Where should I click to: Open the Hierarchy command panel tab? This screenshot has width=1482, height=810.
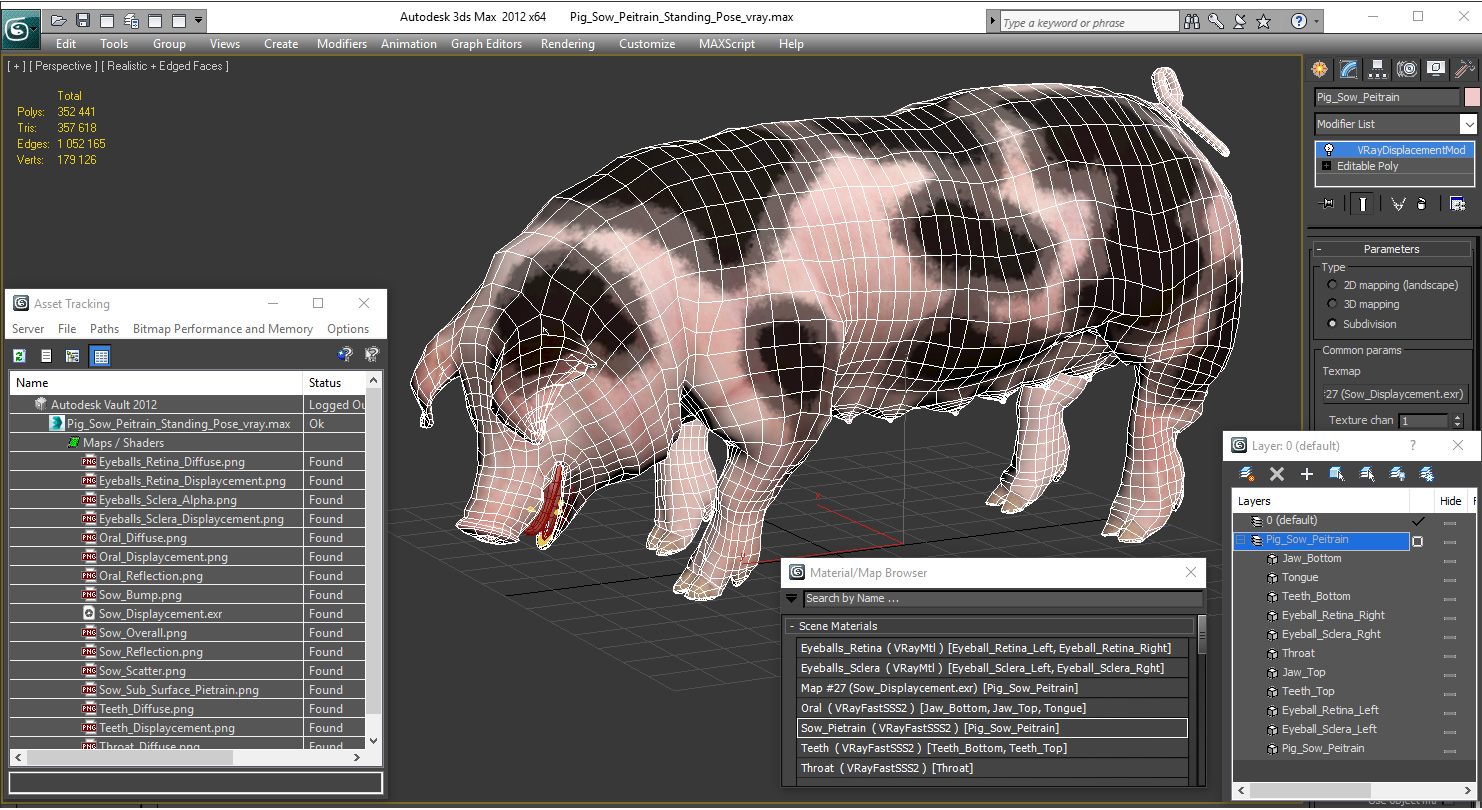click(1378, 69)
